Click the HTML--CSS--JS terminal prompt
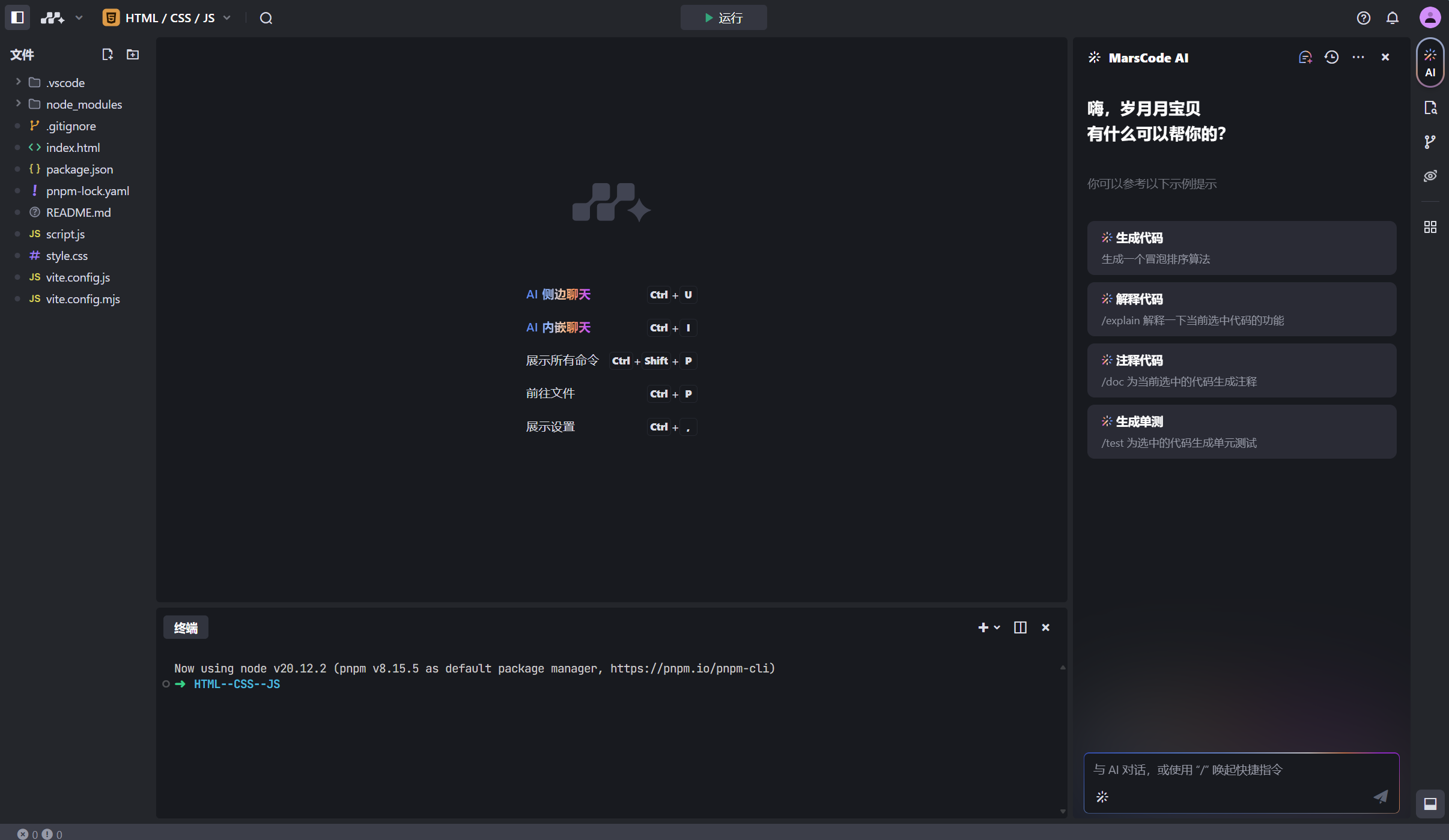Screen dimensions: 1449x840 [x=237, y=684]
